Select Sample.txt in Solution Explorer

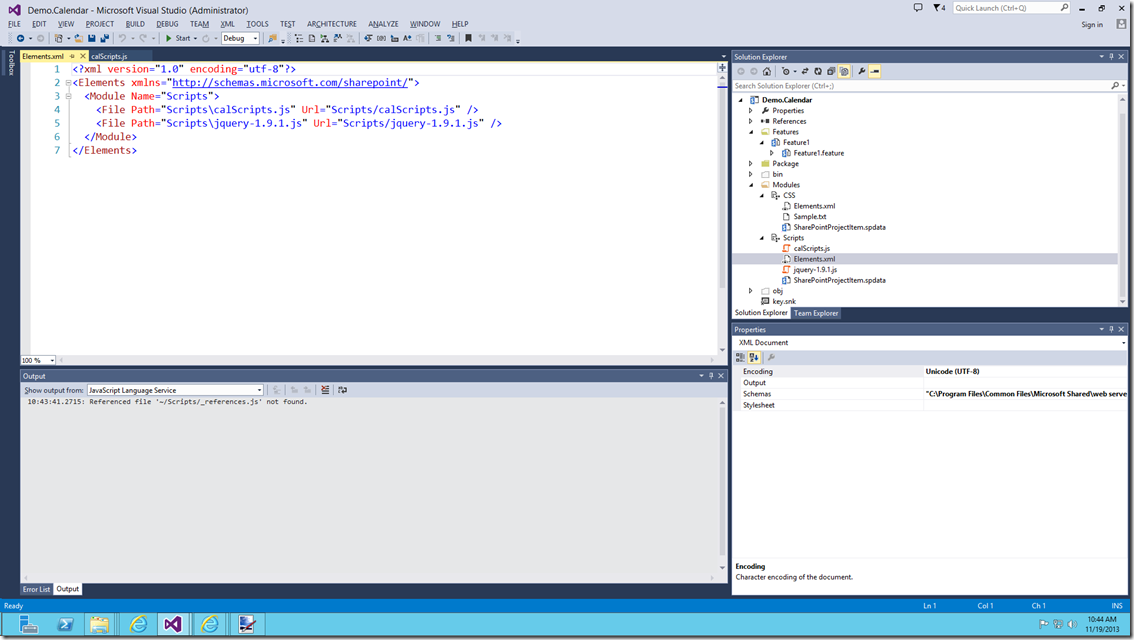click(x=809, y=217)
